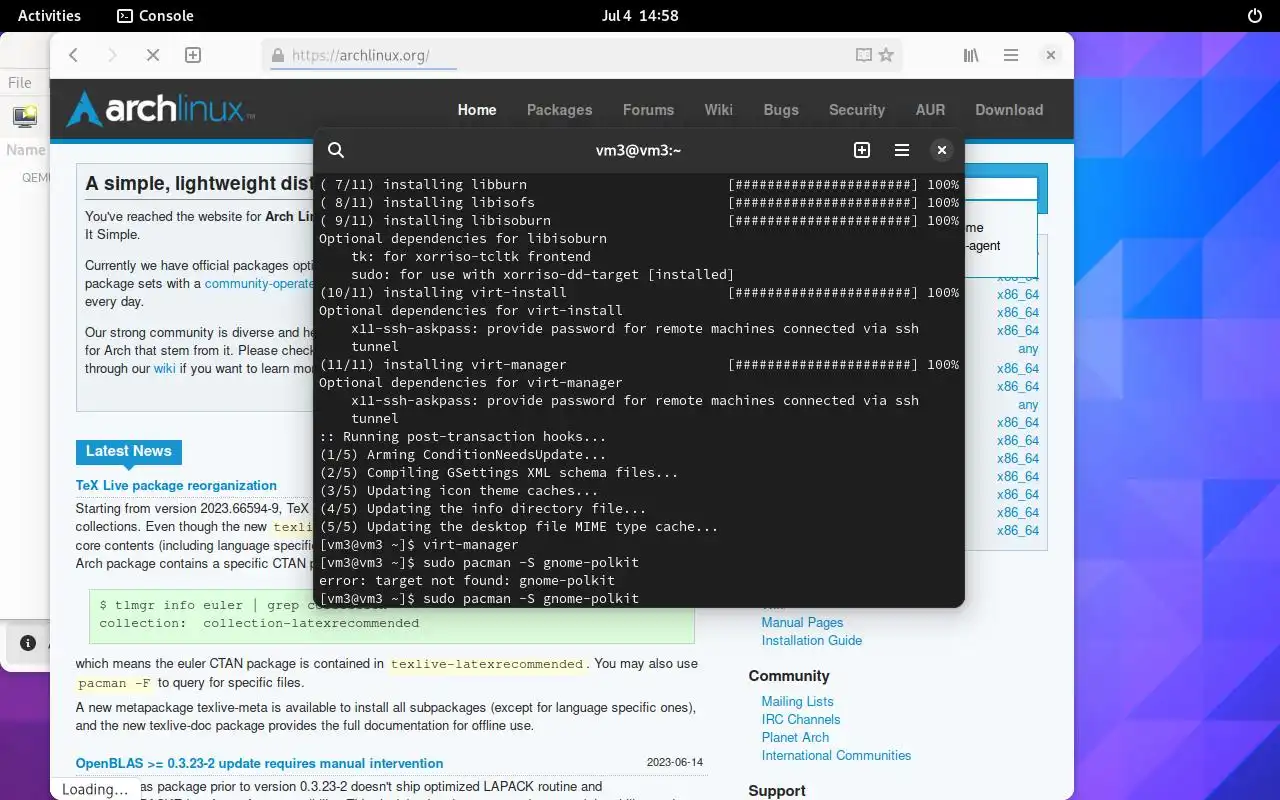Screen dimensions: 1280x800
Task: Open the Activities overview
Action: pyautogui.click(x=49, y=16)
